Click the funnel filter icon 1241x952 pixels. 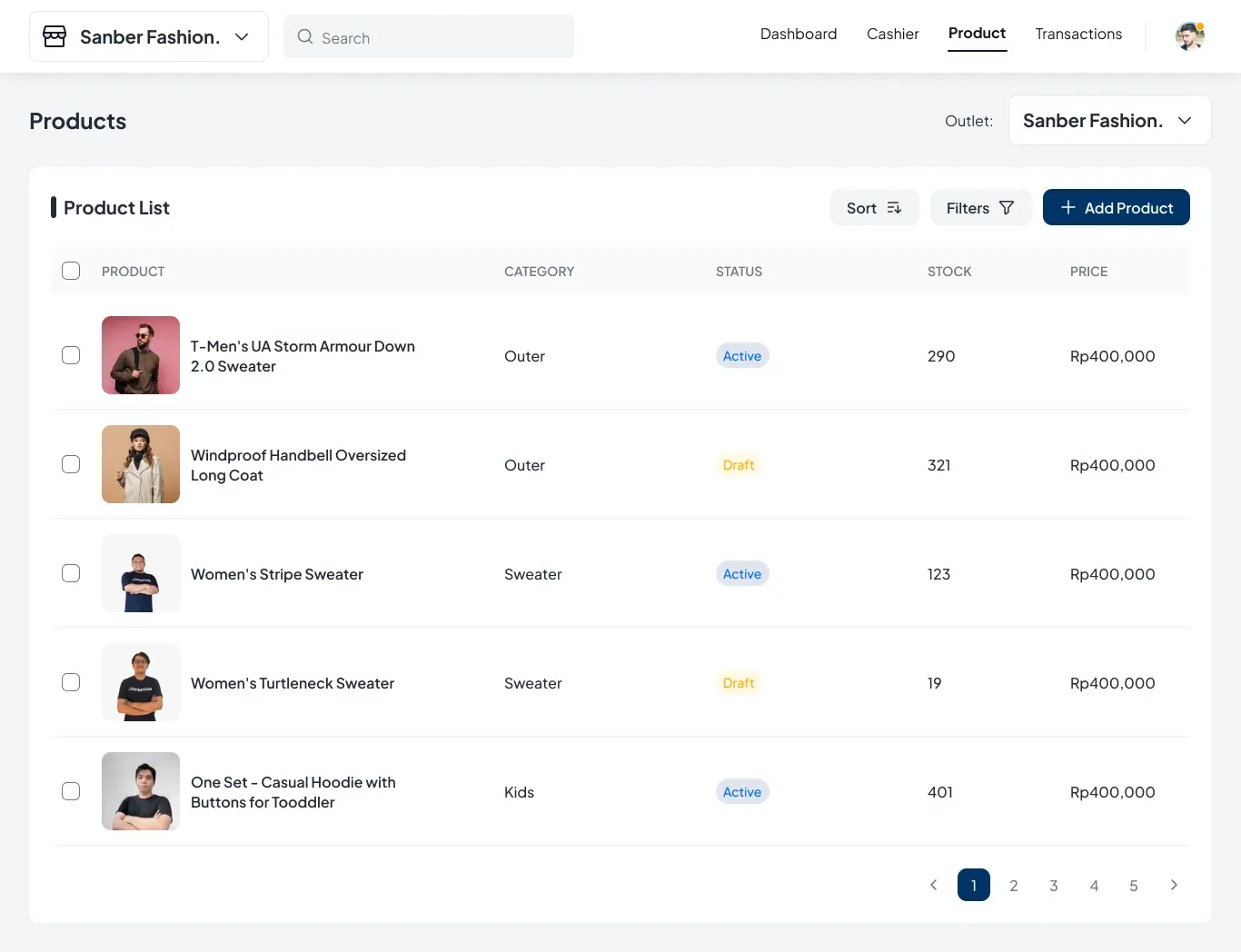coord(1007,208)
